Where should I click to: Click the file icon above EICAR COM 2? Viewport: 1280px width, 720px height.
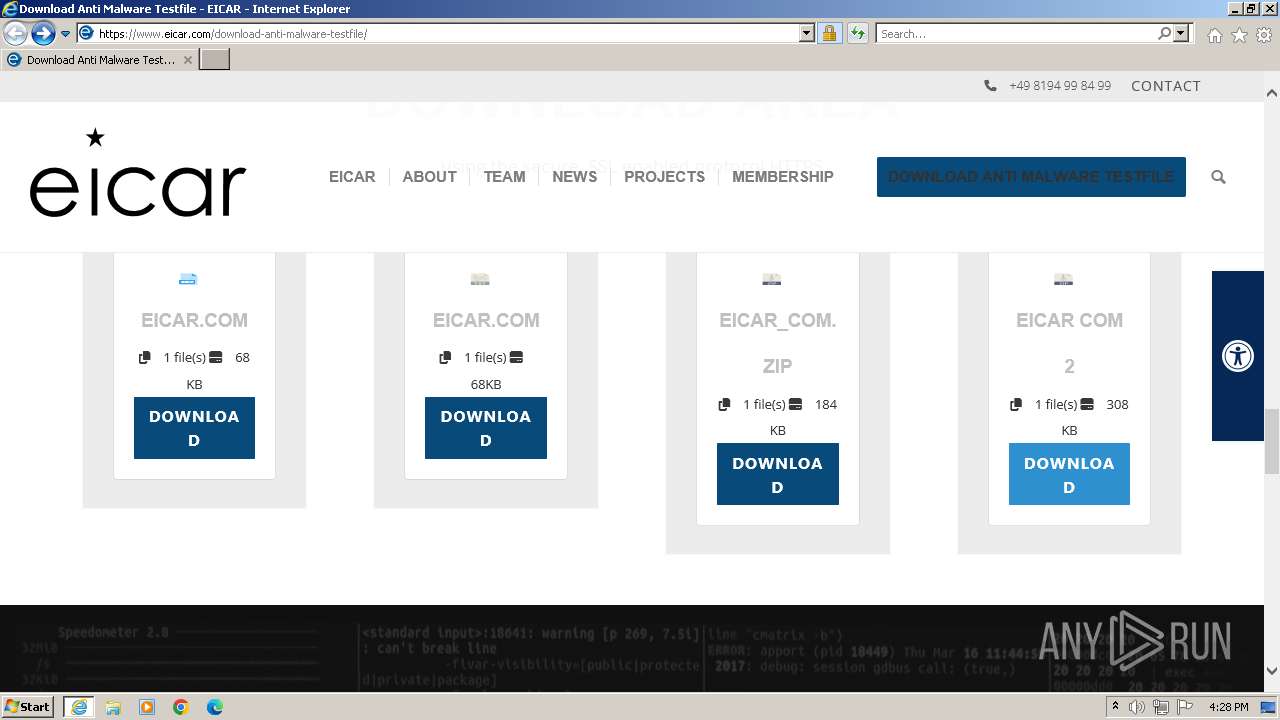pos(1063,279)
